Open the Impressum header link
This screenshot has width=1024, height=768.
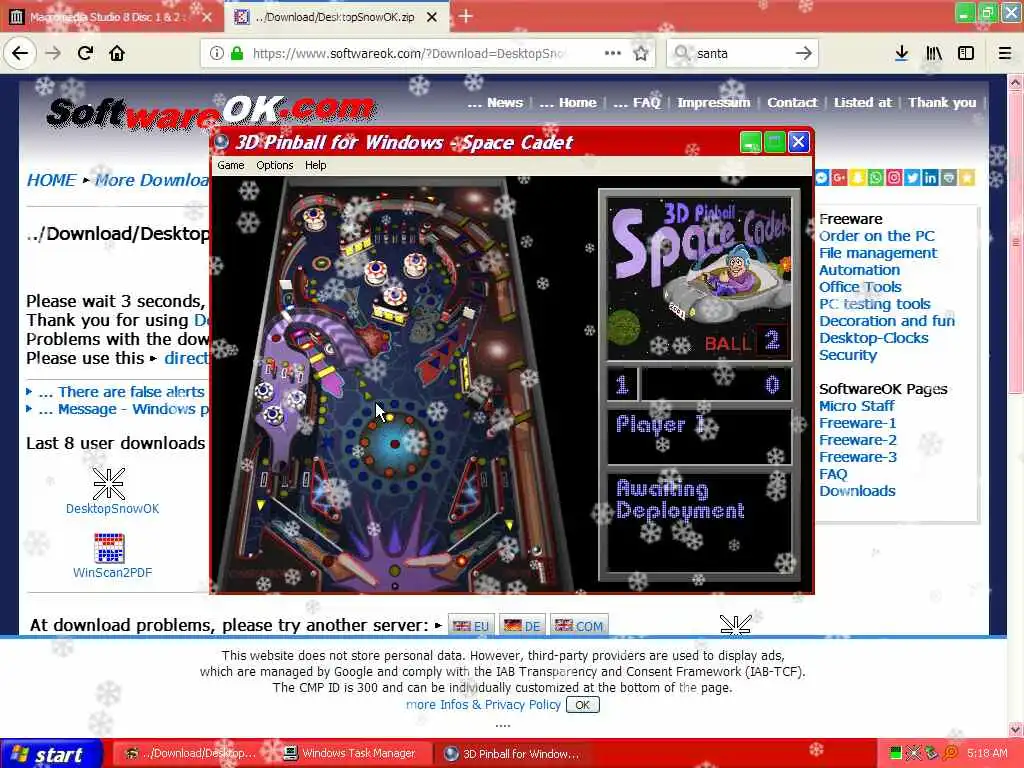point(714,103)
